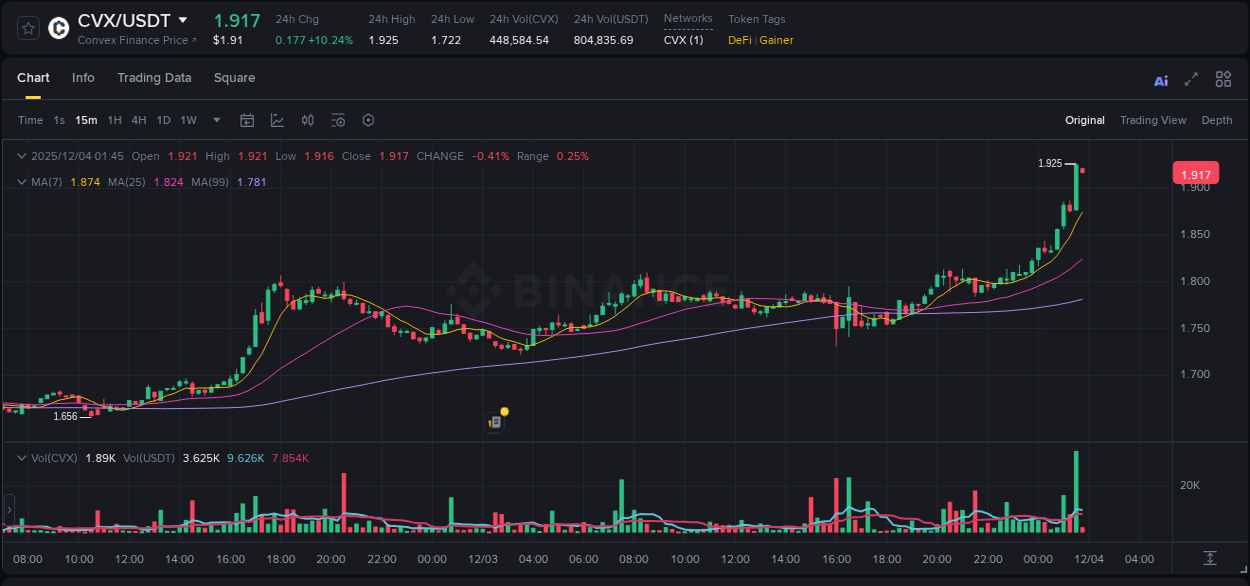Collapse the Vol(CVX) volume panel chevron
The width and height of the screenshot is (1250, 586).
coord(21,456)
